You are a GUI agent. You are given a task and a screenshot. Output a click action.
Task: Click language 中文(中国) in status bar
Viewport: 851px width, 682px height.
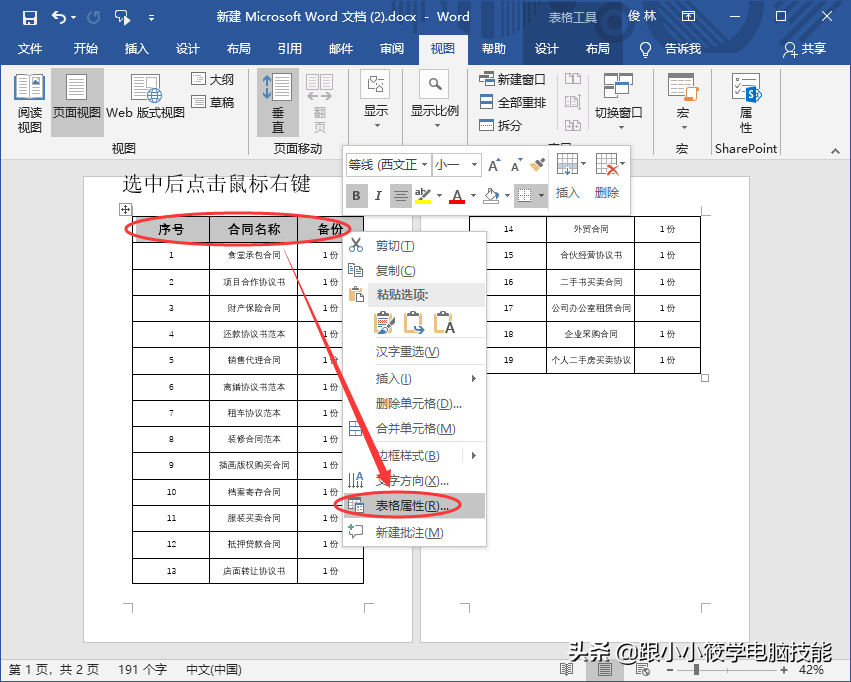[x=214, y=670]
